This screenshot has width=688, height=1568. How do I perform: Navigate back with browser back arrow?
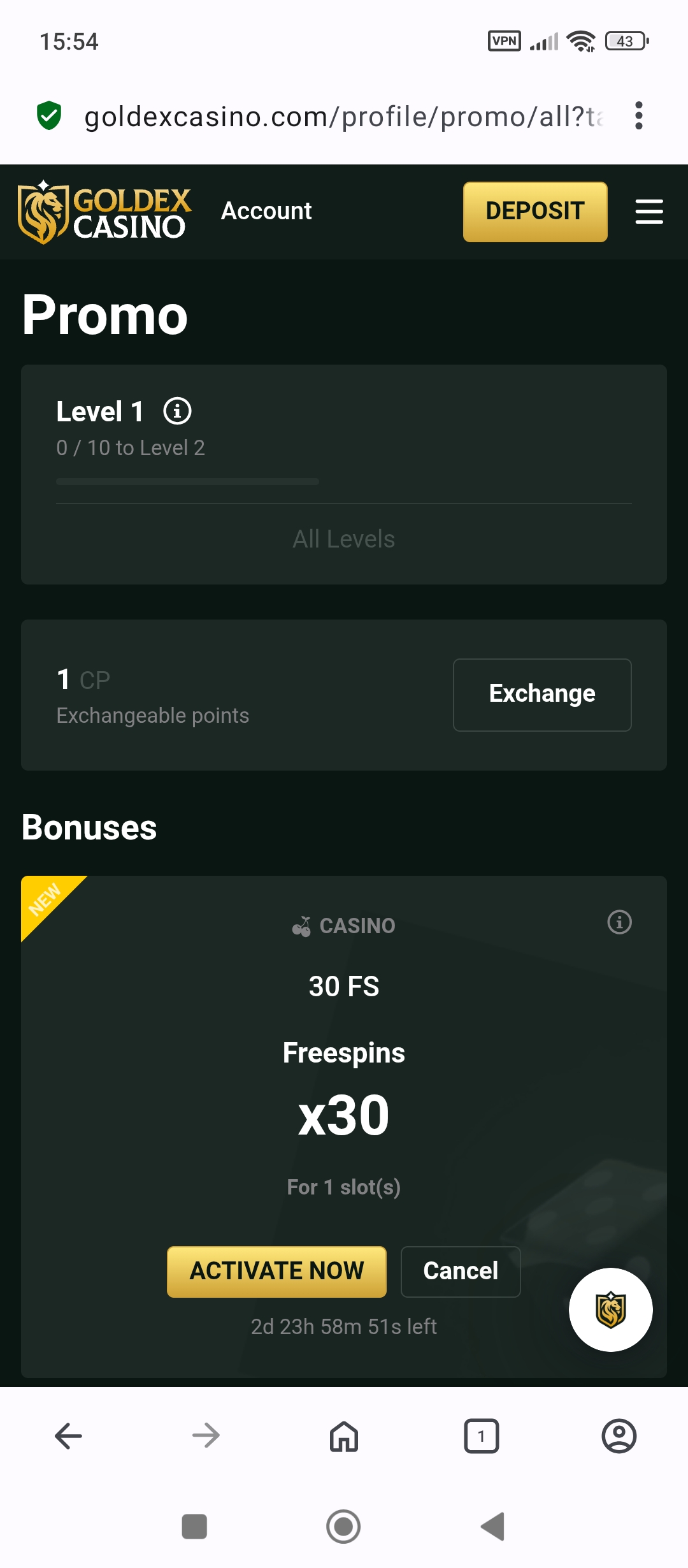click(69, 1436)
